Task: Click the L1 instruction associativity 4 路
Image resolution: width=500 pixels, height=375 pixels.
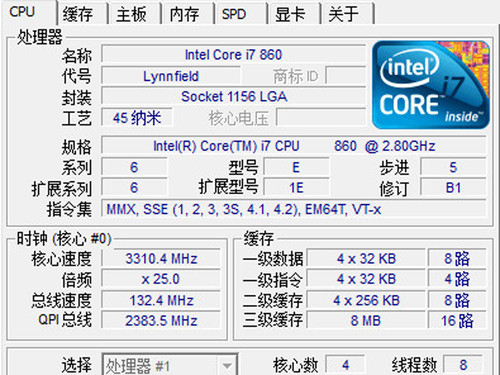Action: [457, 279]
